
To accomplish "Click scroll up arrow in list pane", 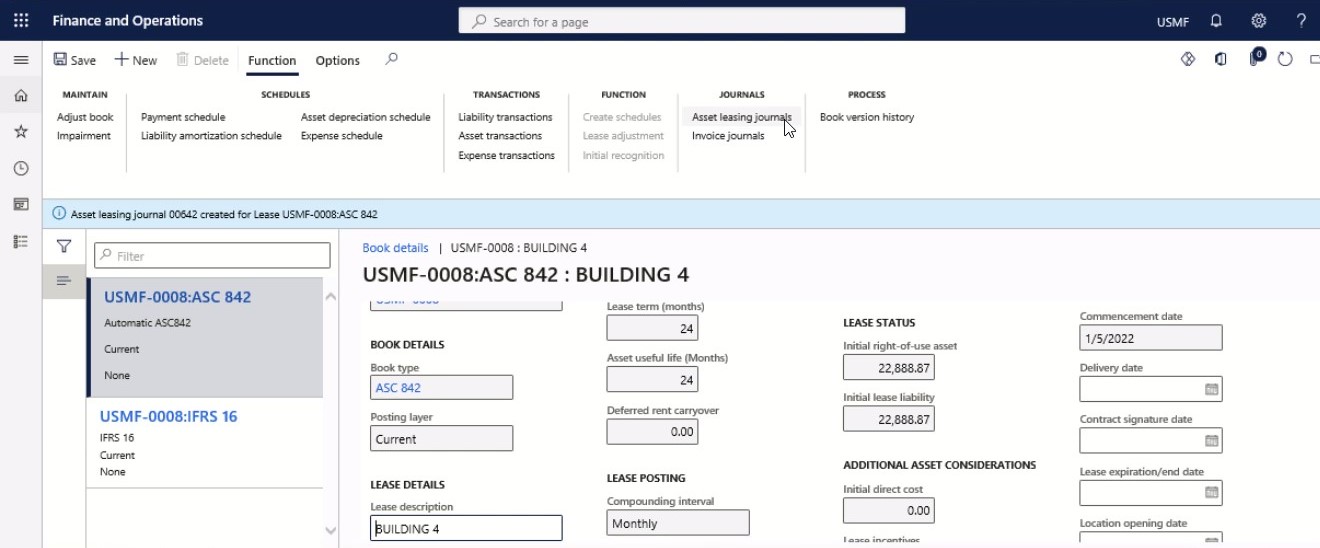I will (331, 296).
